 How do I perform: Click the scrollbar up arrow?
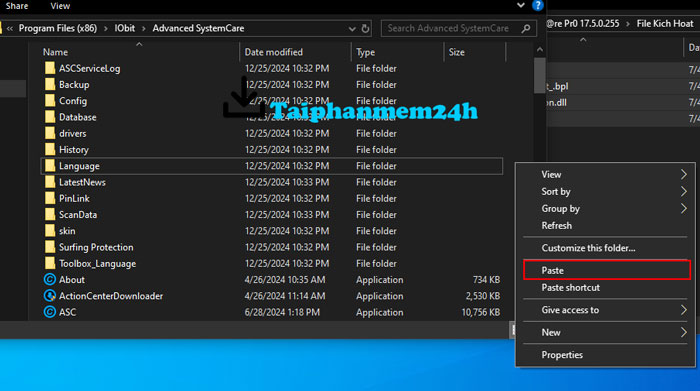(x=539, y=50)
